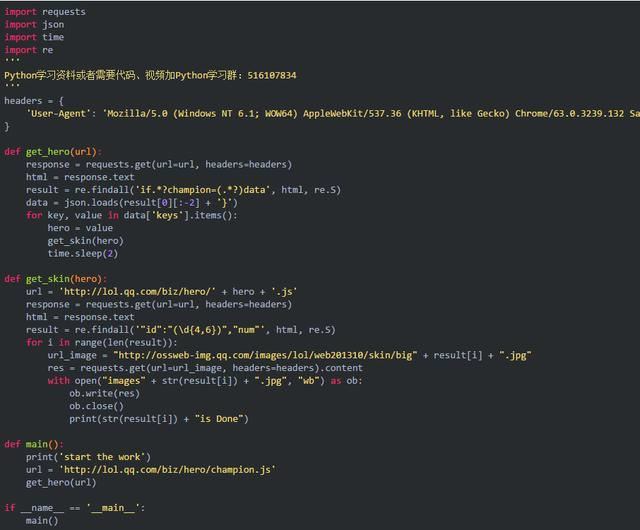Click the 'import requests' line
640x530 pixels.
click(45, 12)
